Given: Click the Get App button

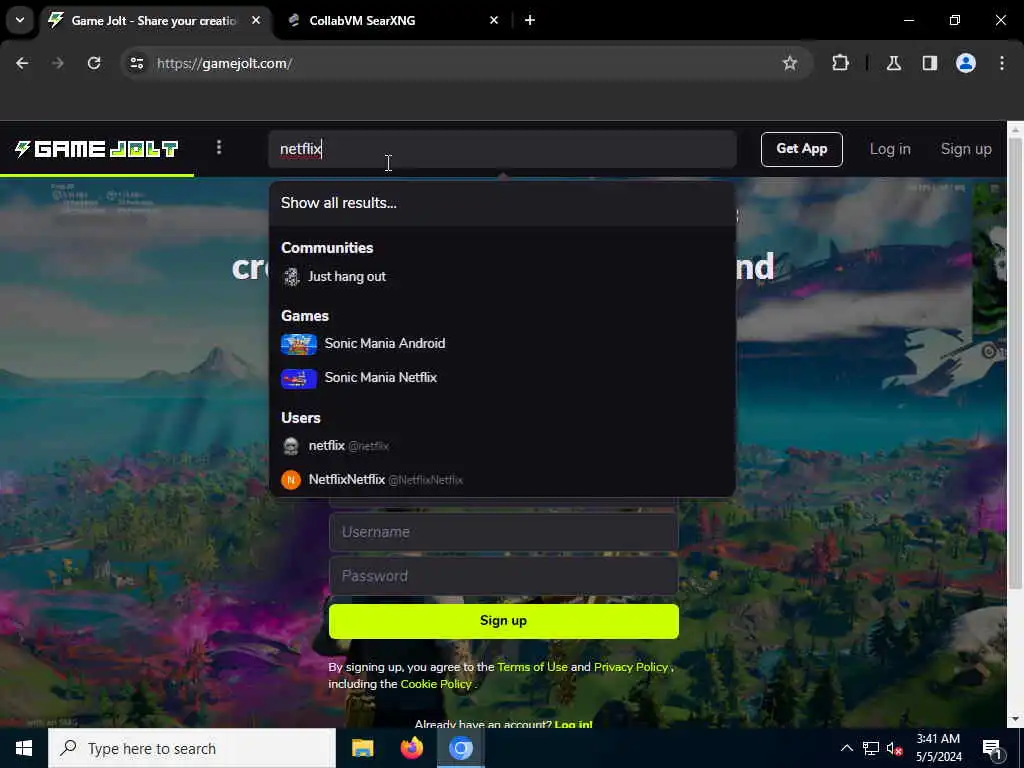Looking at the screenshot, I should [801, 149].
